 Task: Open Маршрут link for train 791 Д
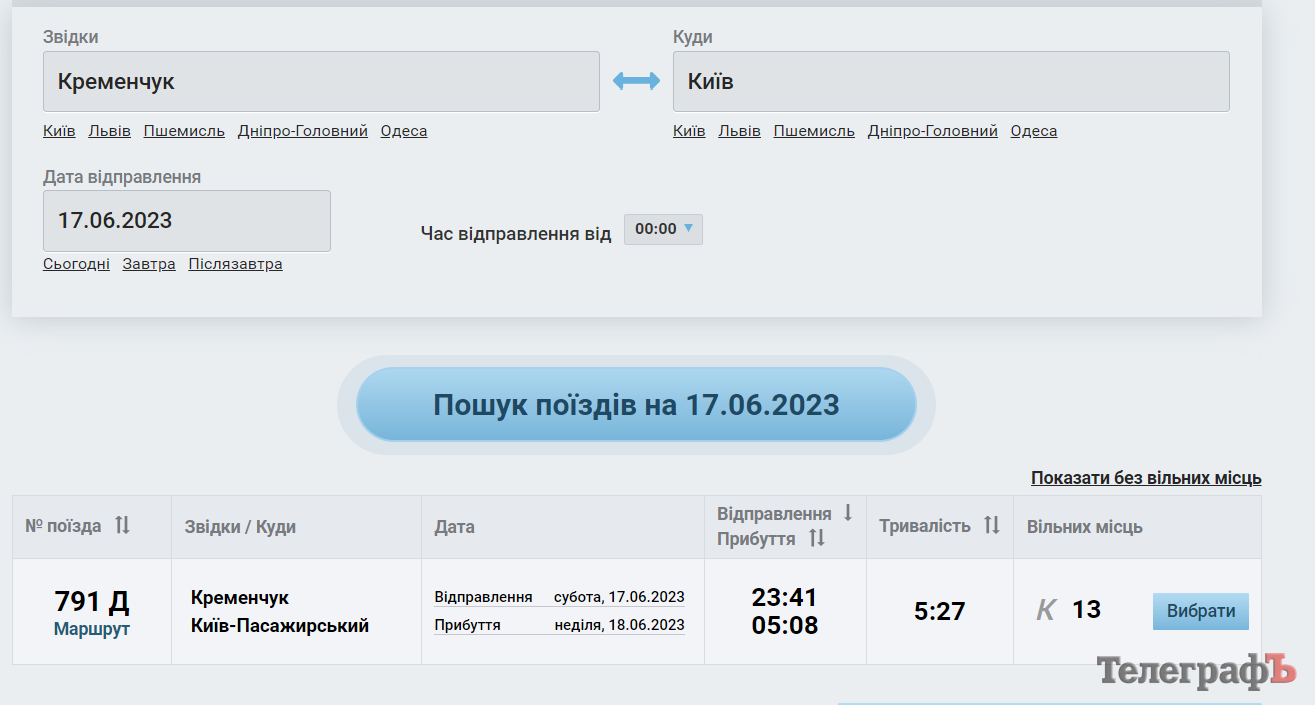[92, 629]
